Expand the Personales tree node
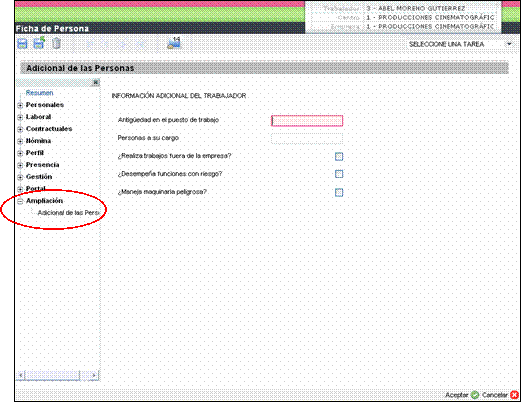This screenshot has height=402, width=521. [x=20, y=105]
